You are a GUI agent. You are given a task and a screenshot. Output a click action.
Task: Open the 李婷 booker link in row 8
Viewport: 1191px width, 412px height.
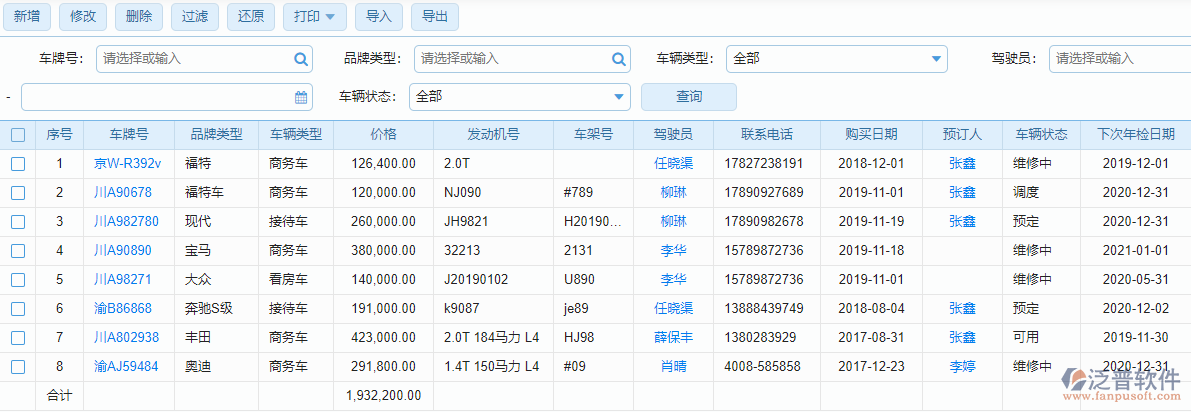[x=962, y=367]
